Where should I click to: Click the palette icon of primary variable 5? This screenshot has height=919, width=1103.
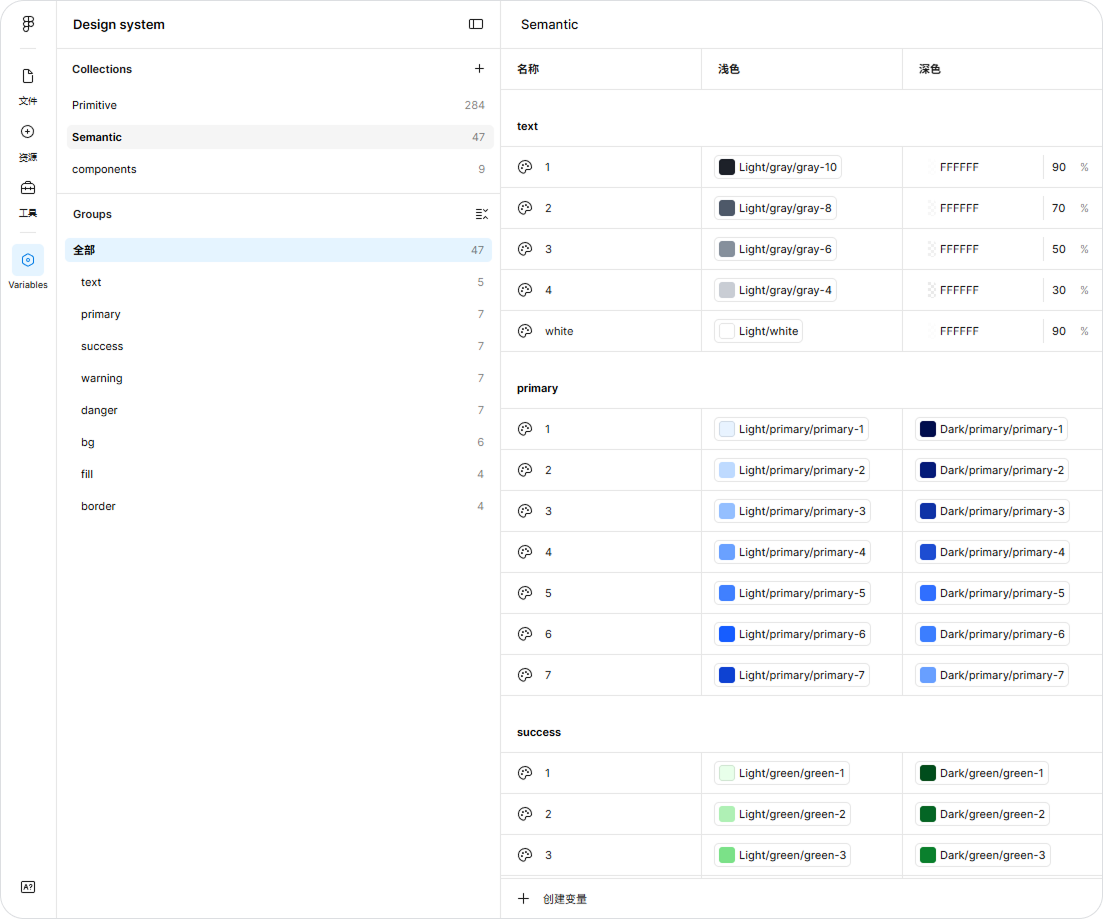coord(525,592)
